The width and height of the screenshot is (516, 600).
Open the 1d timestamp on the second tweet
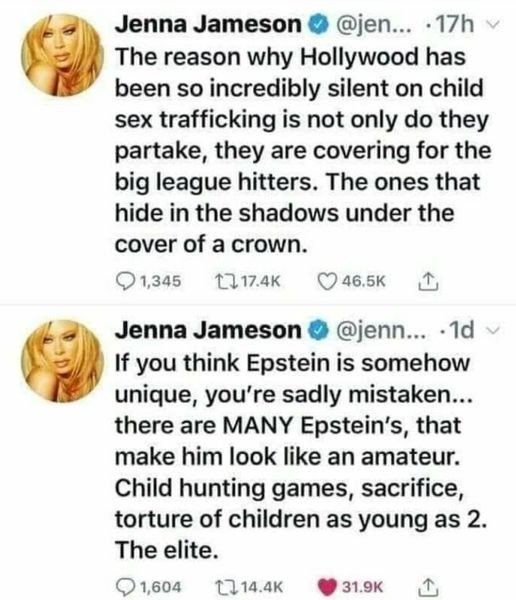point(462,330)
